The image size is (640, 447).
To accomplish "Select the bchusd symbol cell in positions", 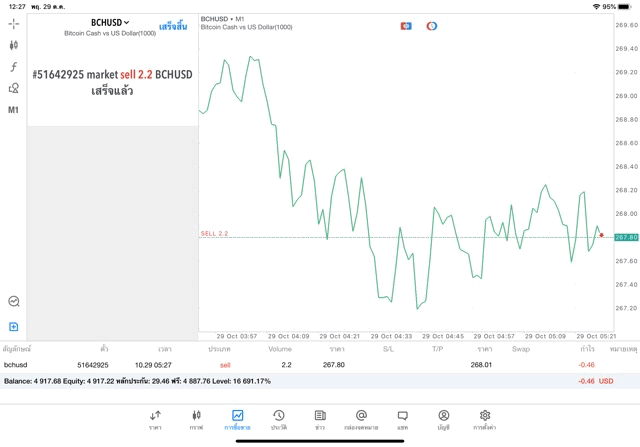I will tap(16, 365).
